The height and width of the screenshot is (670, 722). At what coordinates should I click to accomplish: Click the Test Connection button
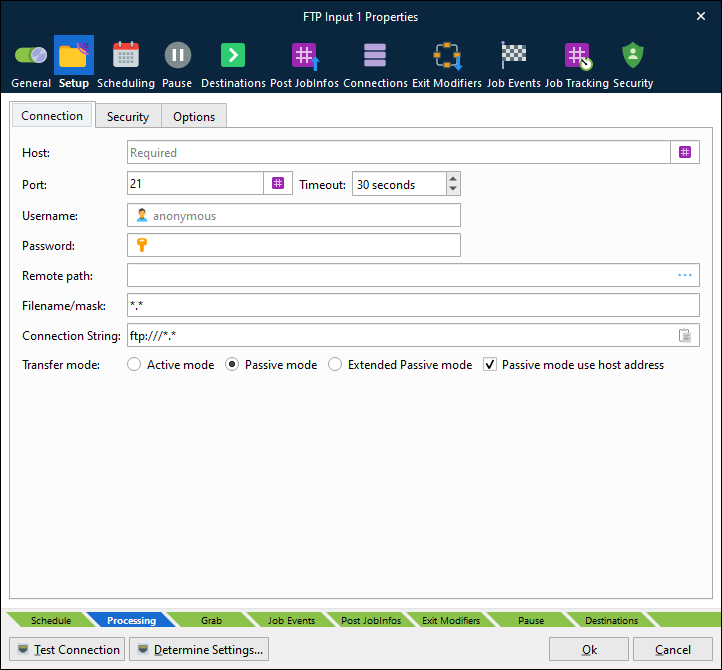67,649
